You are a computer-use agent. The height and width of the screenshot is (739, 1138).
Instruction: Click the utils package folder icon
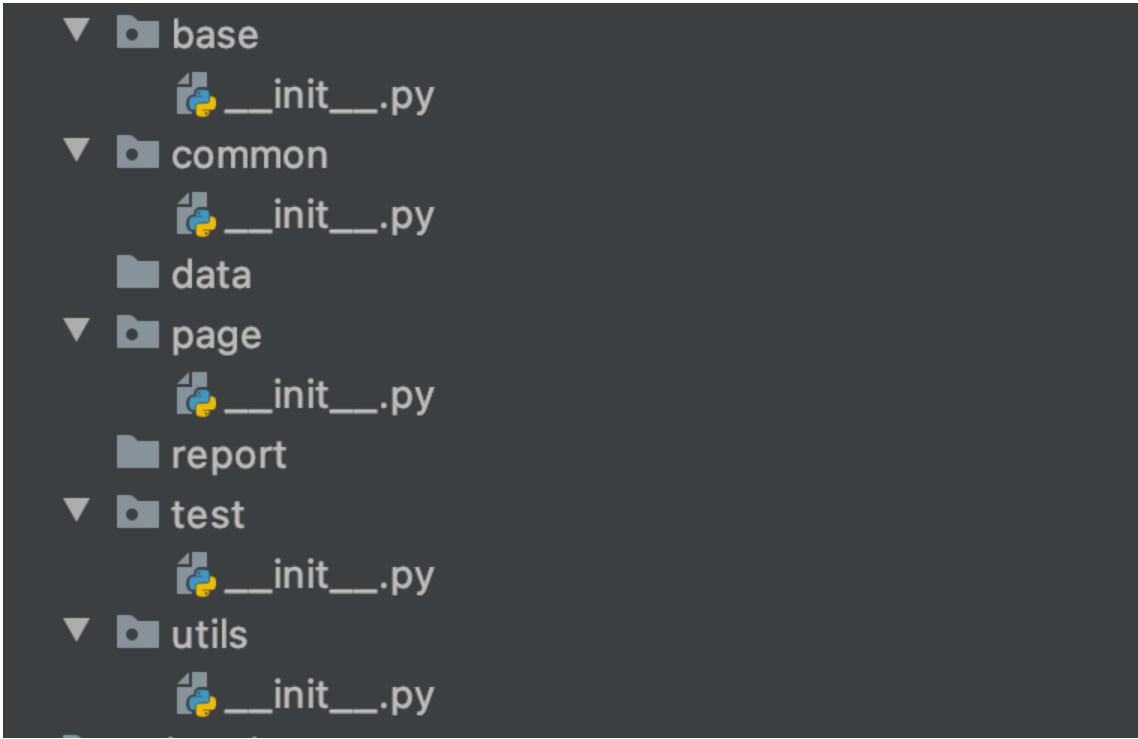tap(137, 634)
